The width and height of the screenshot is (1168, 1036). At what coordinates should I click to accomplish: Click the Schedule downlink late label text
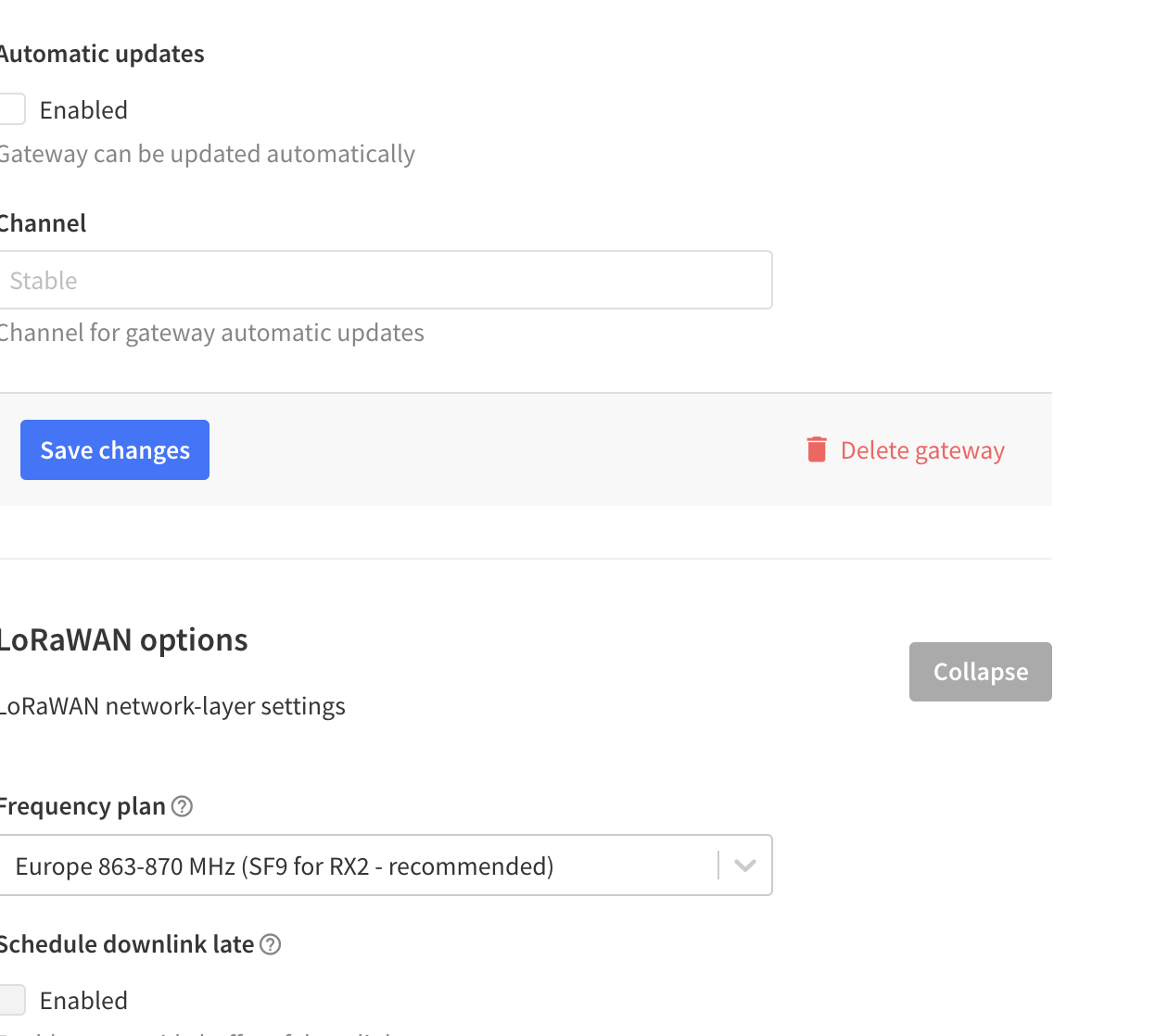(x=126, y=944)
